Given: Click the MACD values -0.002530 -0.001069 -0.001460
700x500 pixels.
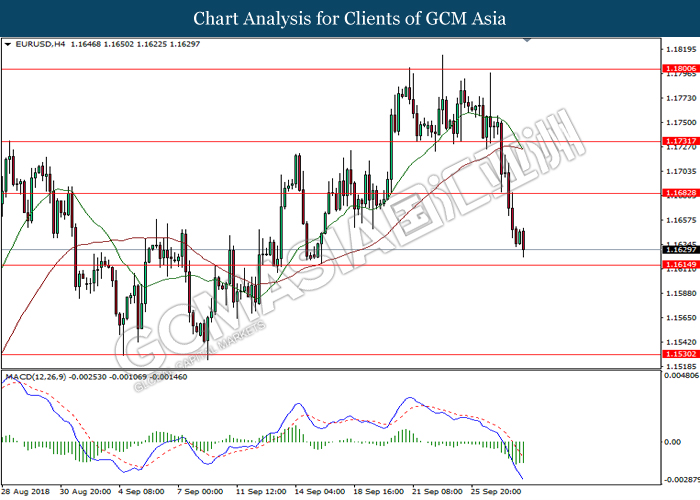Looking at the screenshot, I should pos(128,377).
